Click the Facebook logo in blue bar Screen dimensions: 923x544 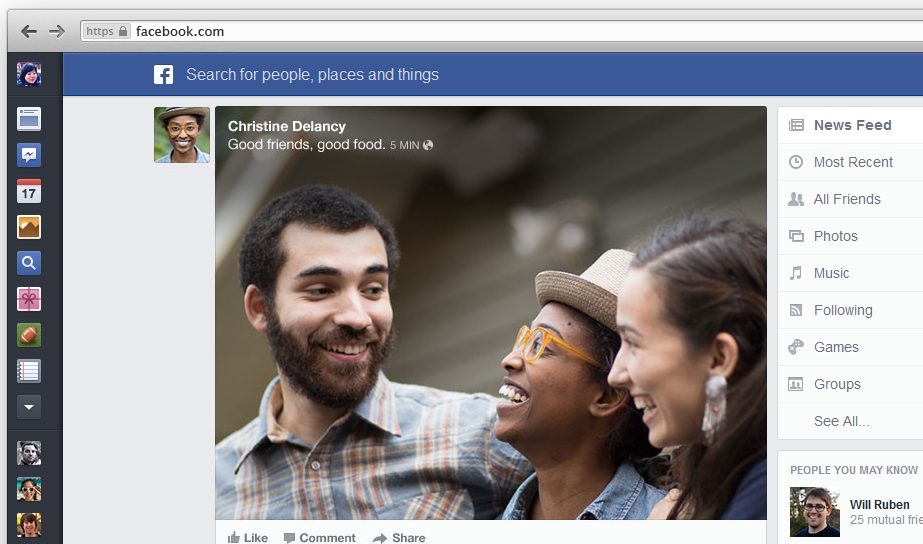point(164,75)
